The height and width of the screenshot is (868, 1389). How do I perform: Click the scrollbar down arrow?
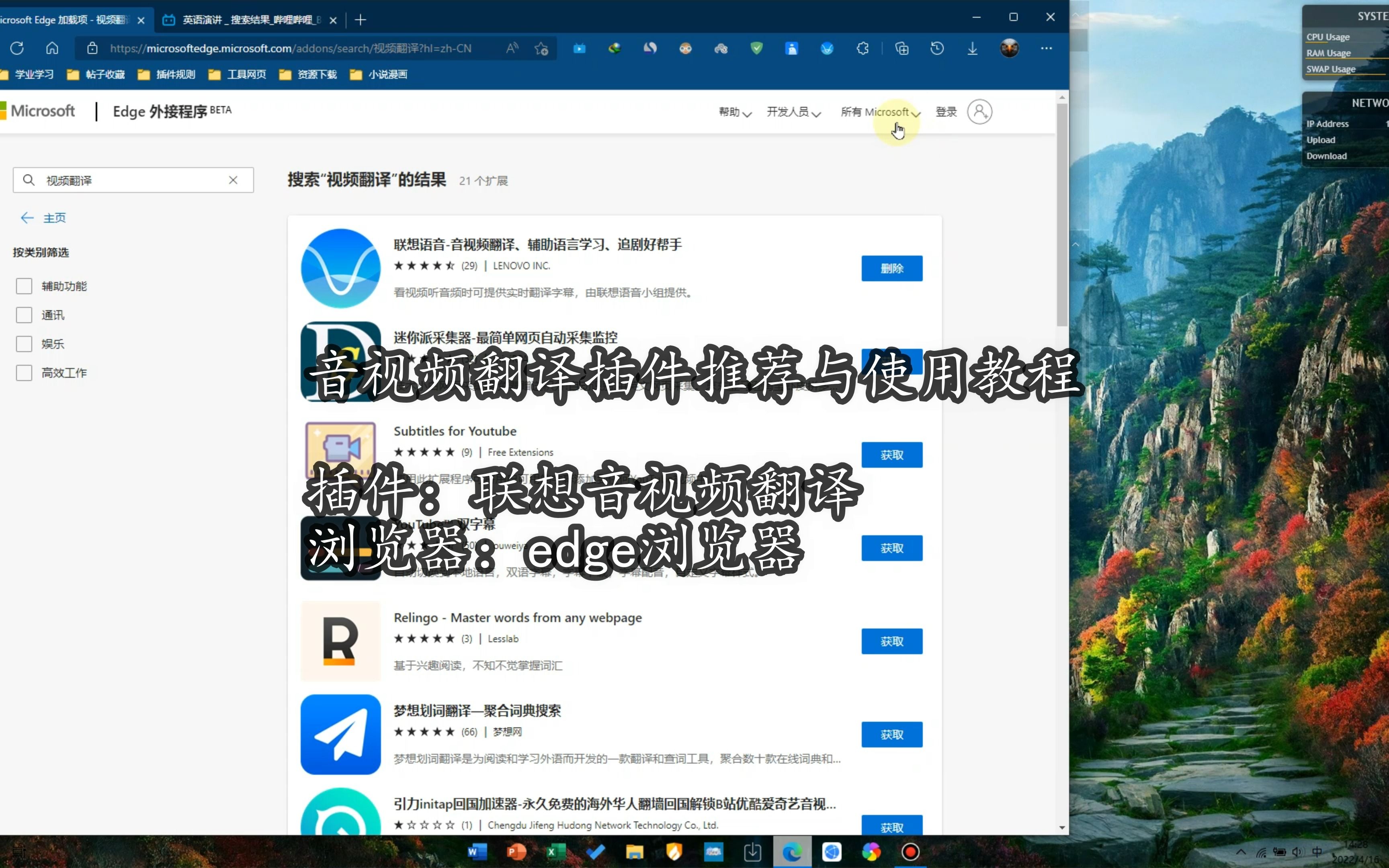1062,828
